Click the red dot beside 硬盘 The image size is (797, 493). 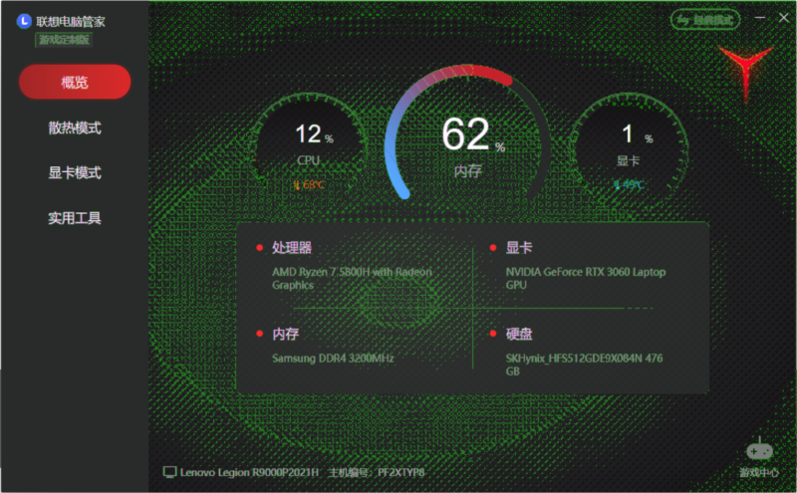(x=492, y=333)
